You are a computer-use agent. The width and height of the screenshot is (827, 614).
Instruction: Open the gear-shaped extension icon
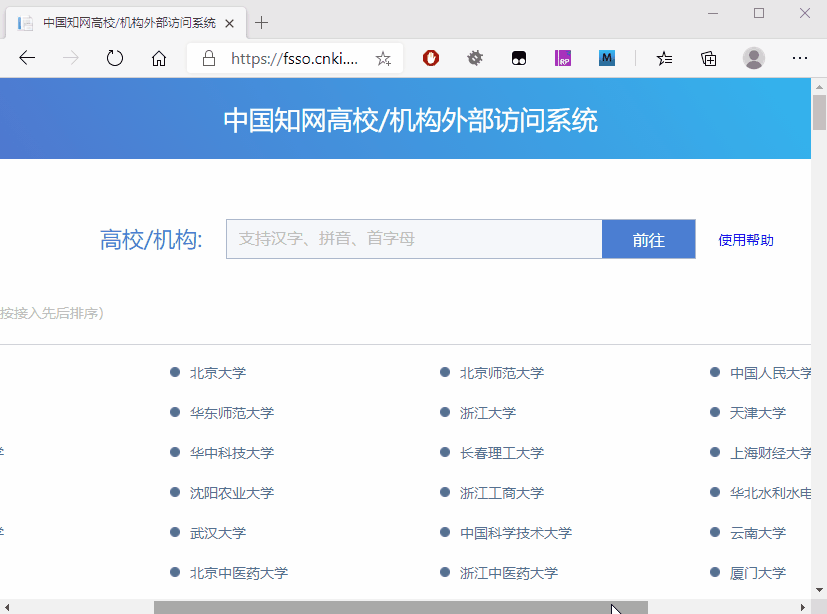[x=475, y=58]
